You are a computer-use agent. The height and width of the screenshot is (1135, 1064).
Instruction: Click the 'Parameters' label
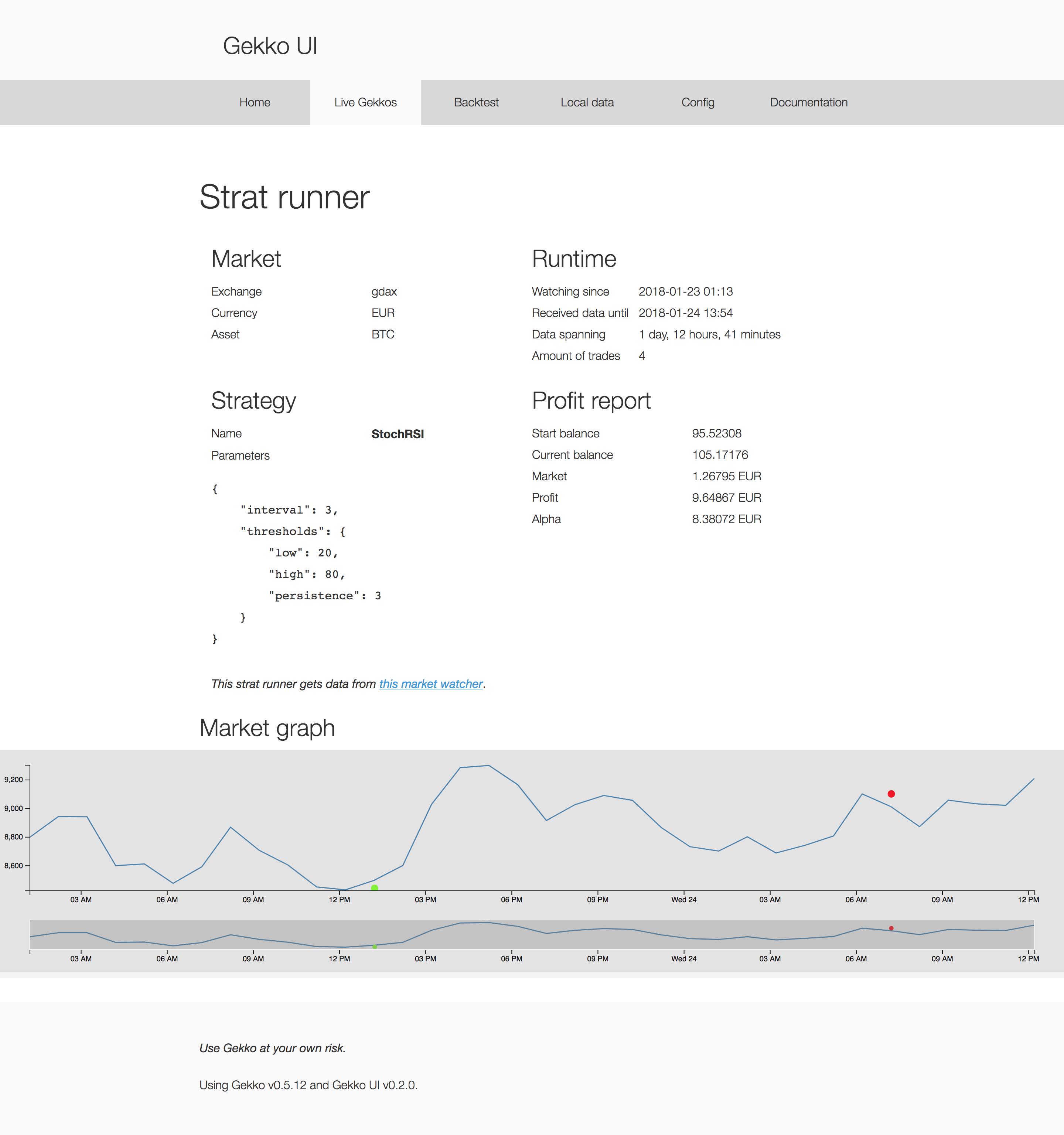(x=240, y=456)
